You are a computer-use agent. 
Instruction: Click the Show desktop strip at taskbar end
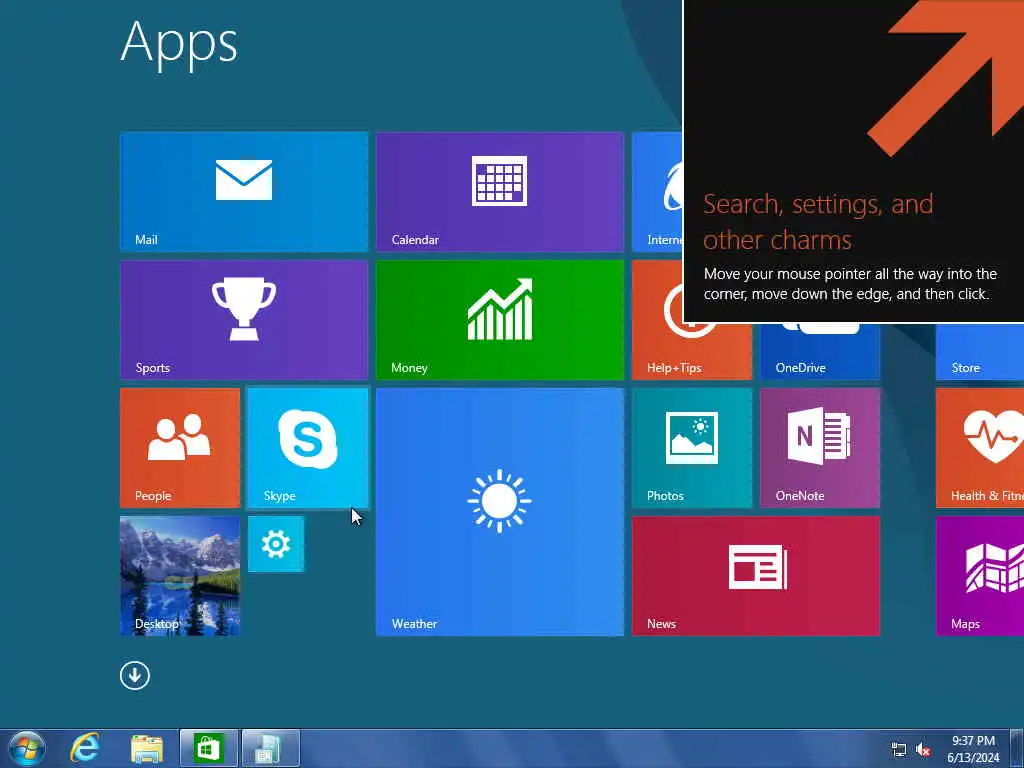tap(1017, 748)
